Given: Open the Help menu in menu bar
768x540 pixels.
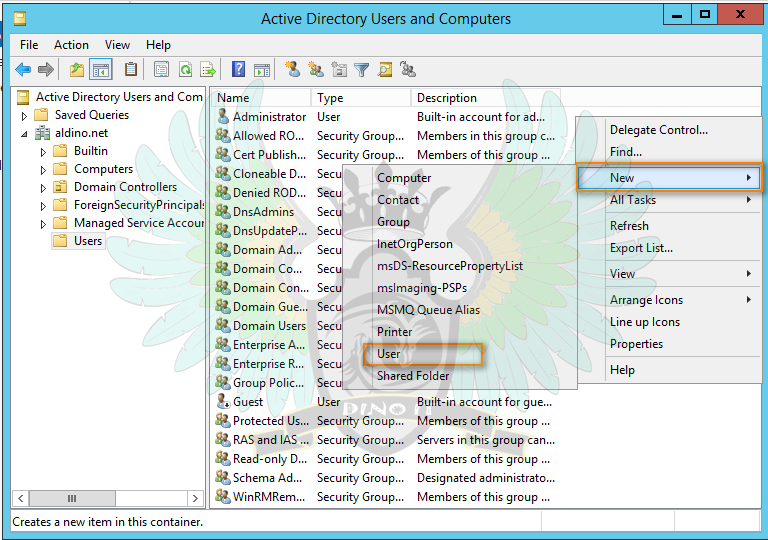Looking at the screenshot, I should pyautogui.click(x=158, y=45).
